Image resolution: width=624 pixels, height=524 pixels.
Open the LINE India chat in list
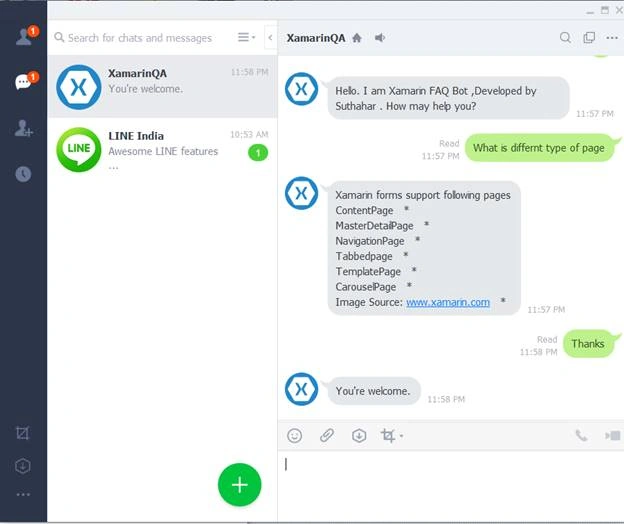[162, 149]
